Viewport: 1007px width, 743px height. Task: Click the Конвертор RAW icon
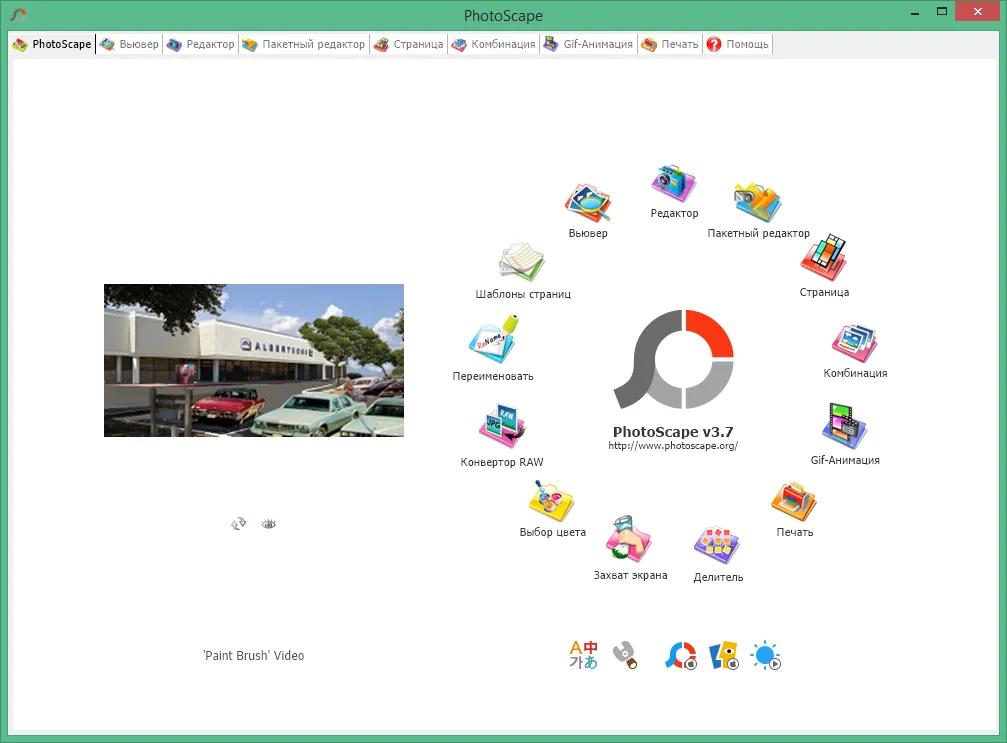(x=502, y=429)
